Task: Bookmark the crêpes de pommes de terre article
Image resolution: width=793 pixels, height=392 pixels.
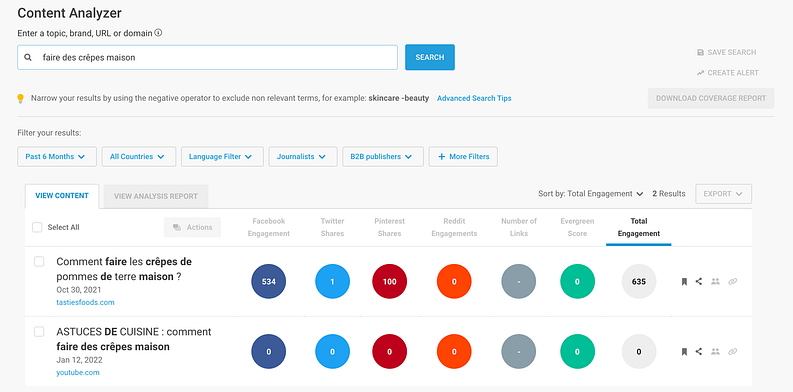Action: tap(684, 282)
